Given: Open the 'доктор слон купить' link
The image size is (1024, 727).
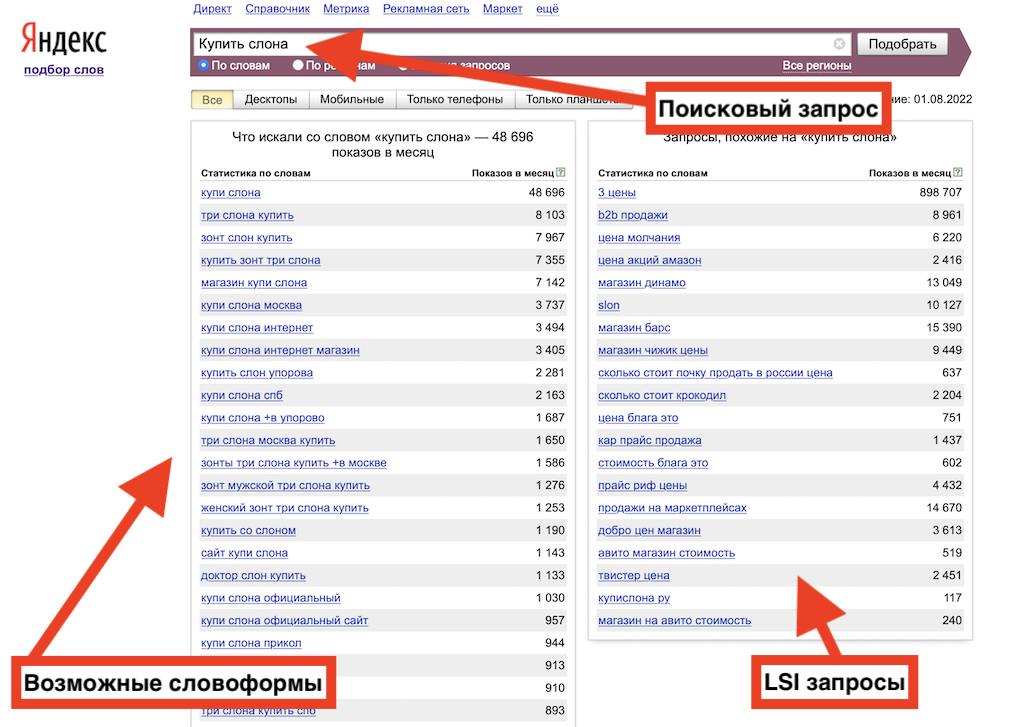Looking at the screenshot, I should coord(253,575).
